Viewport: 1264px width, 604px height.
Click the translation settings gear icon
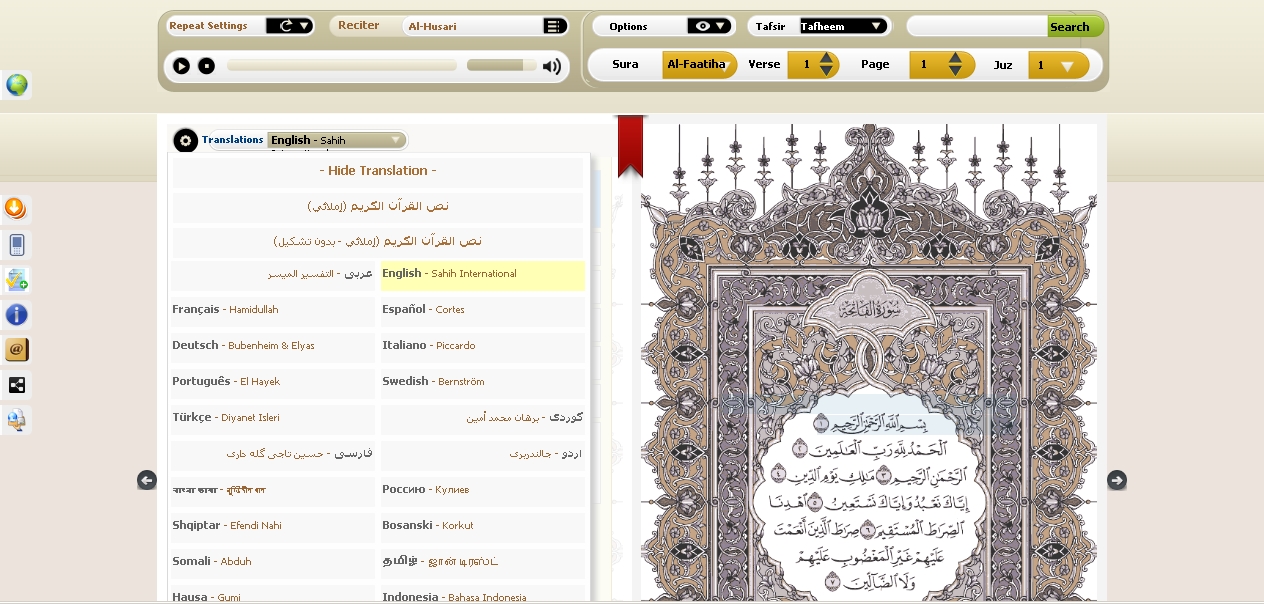click(185, 140)
